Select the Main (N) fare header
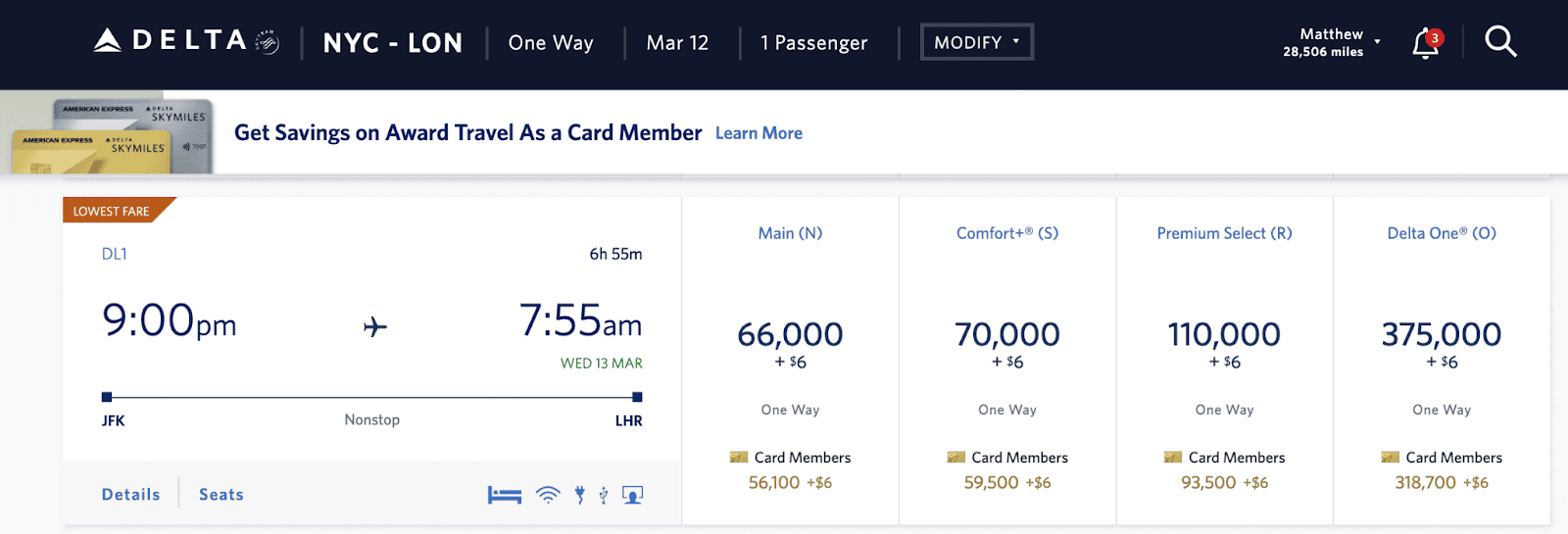 [x=790, y=233]
